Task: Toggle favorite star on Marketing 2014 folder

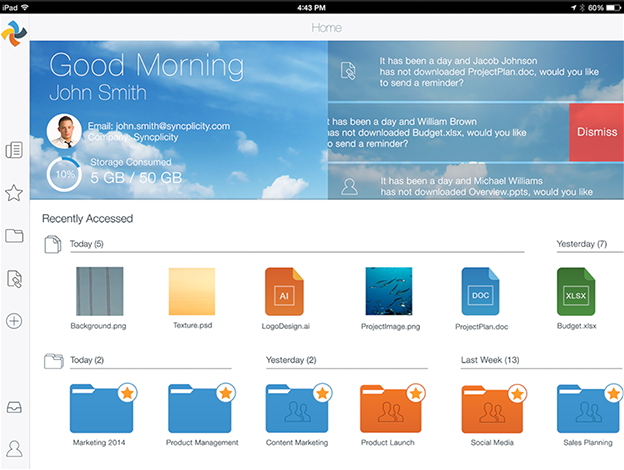Action: 127,392
